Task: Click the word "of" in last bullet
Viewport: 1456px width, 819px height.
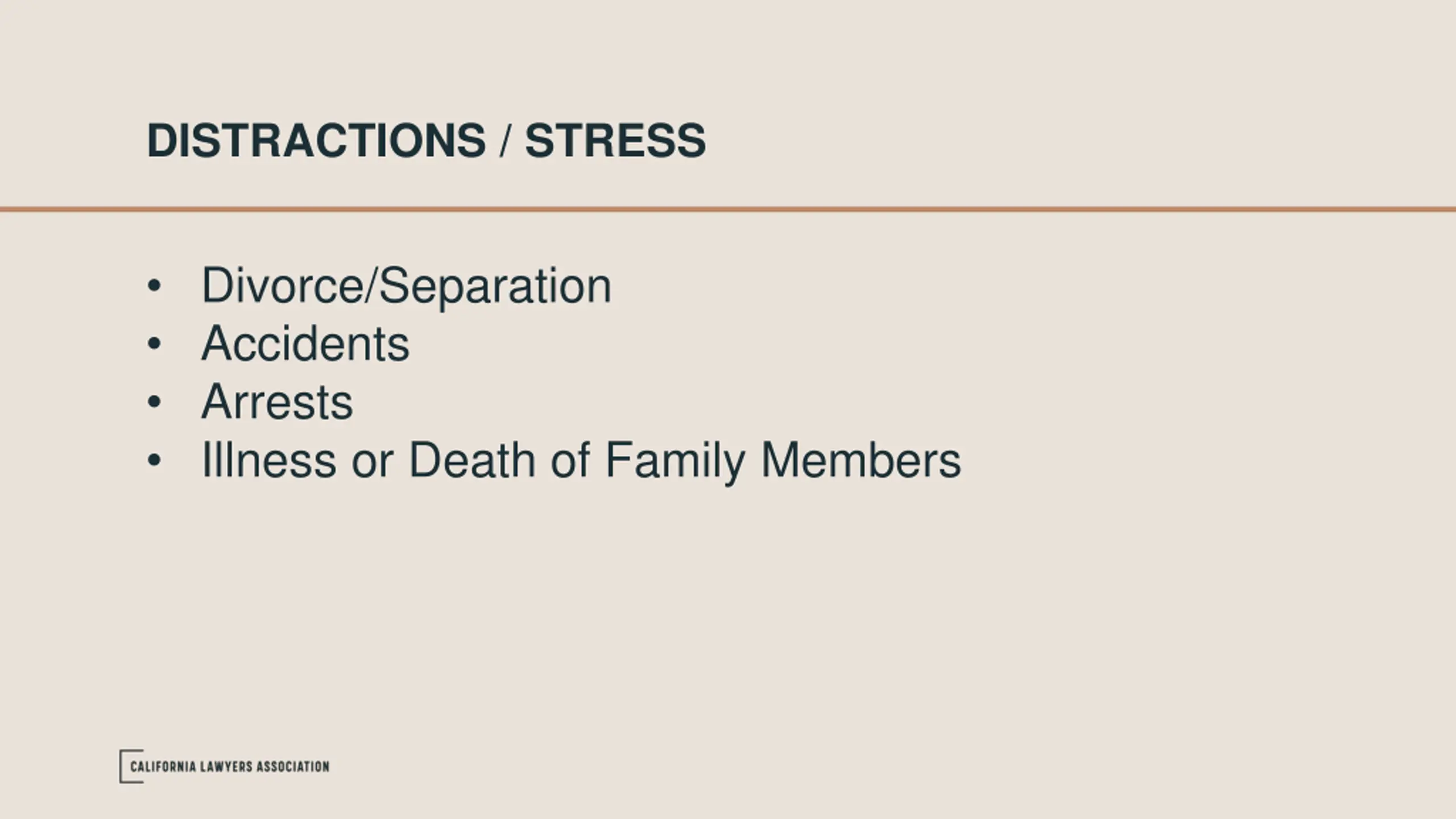Action: coord(570,460)
